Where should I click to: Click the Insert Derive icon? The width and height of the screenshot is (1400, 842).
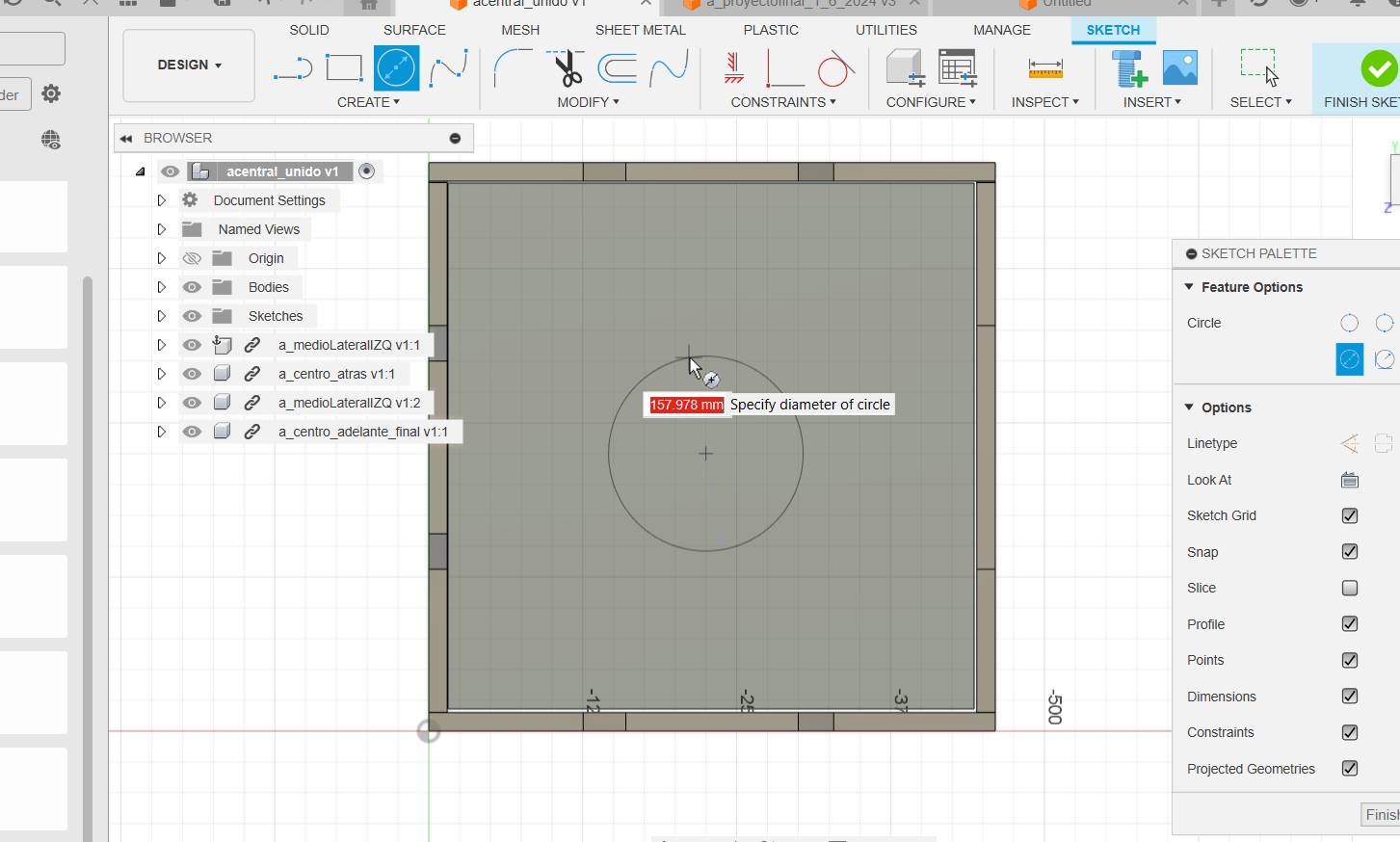(1129, 68)
